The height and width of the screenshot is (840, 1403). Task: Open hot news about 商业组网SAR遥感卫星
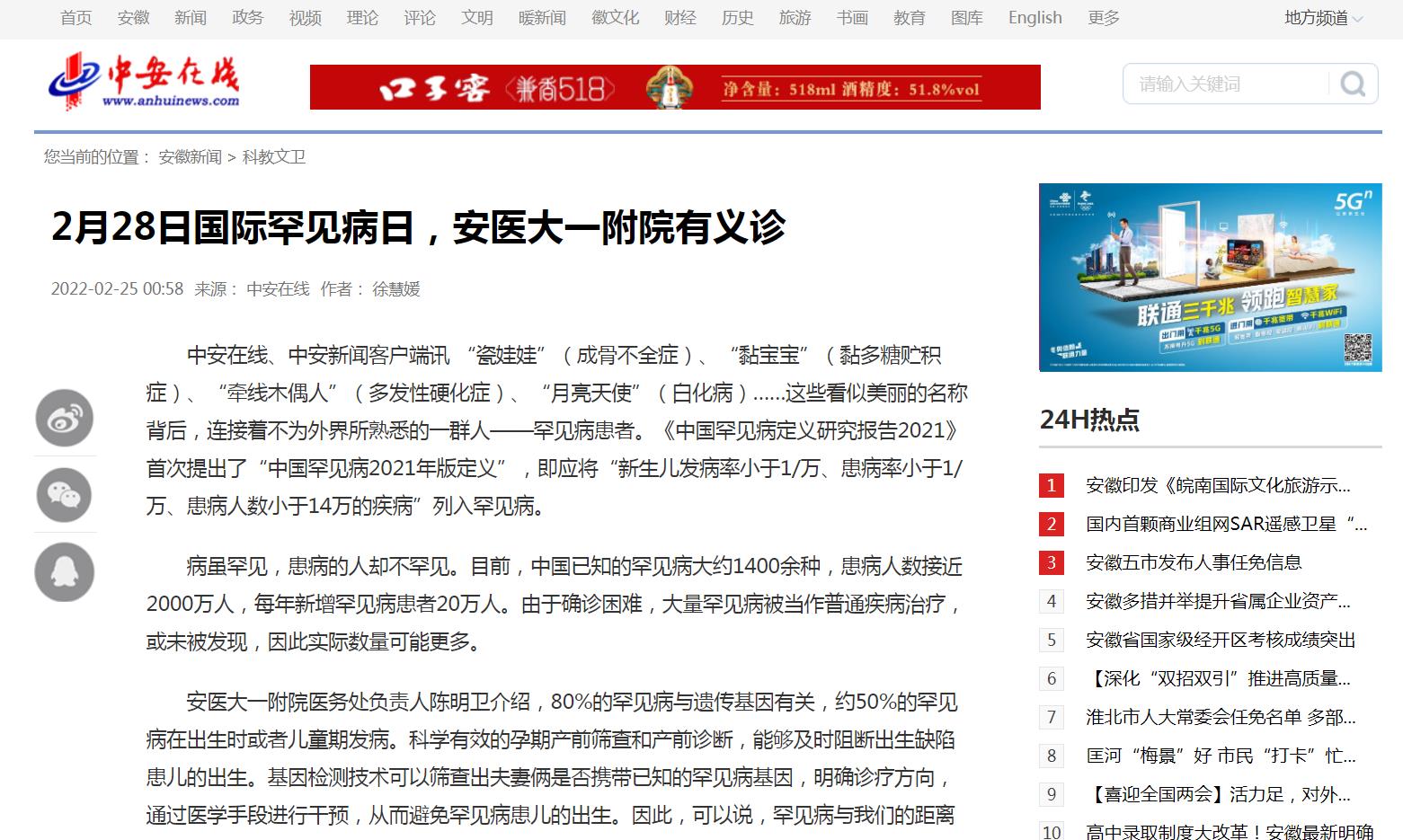tap(1226, 524)
